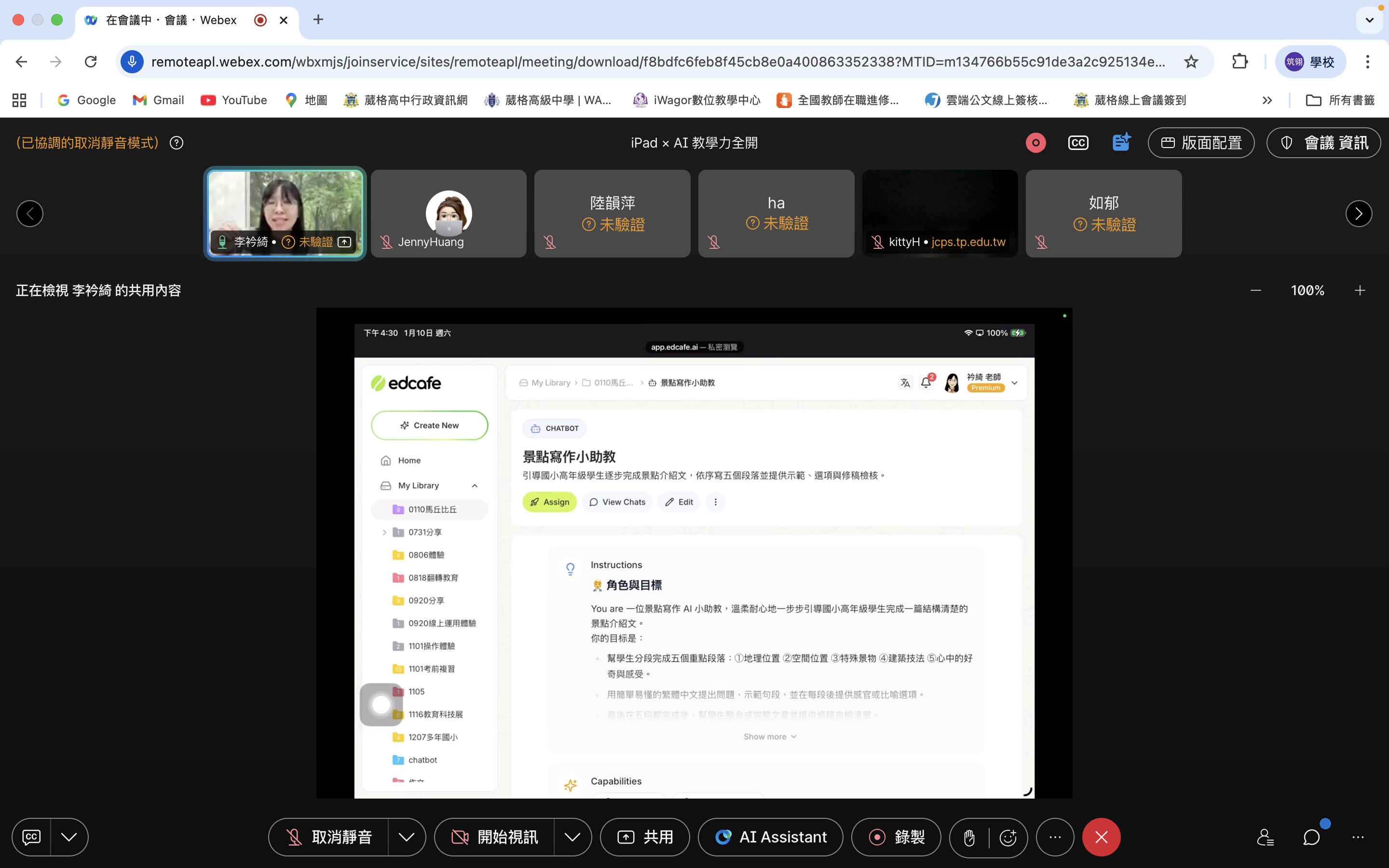Expand the audio options arrow beside 取消靜音

click(x=407, y=838)
